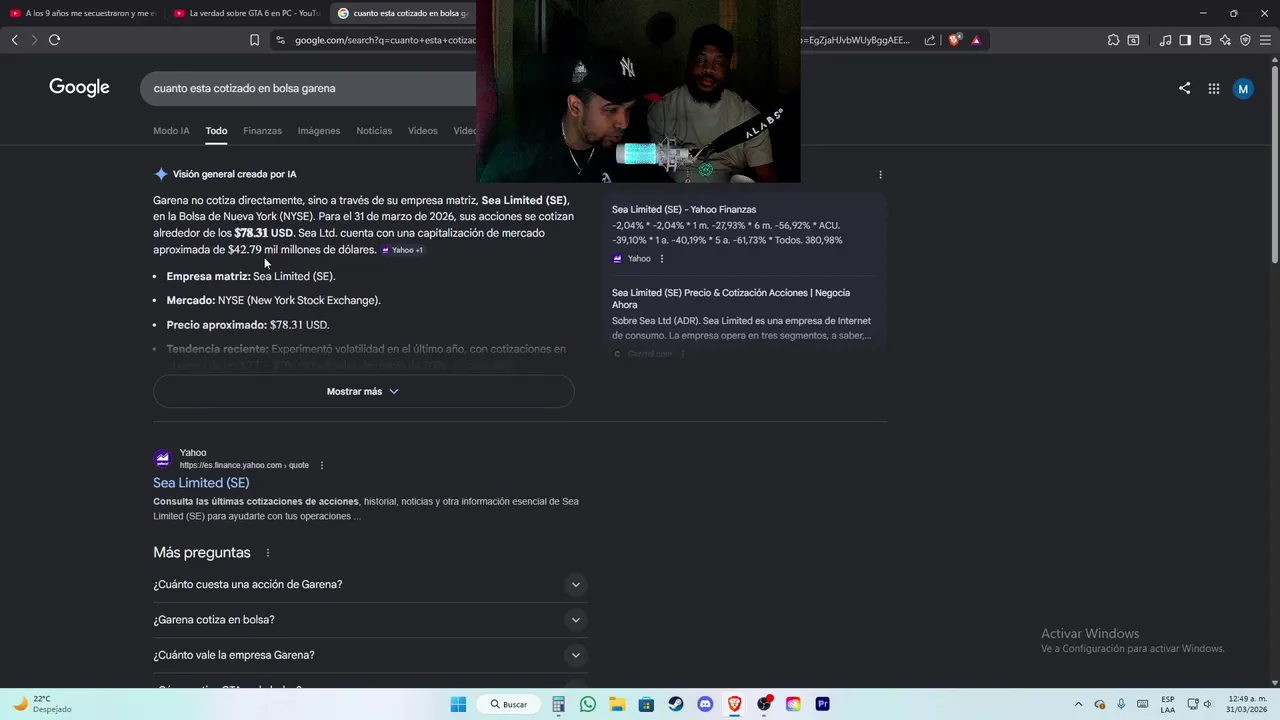
Task: Open the Brave VPN shield icon
Action: [x=1245, y=40]
